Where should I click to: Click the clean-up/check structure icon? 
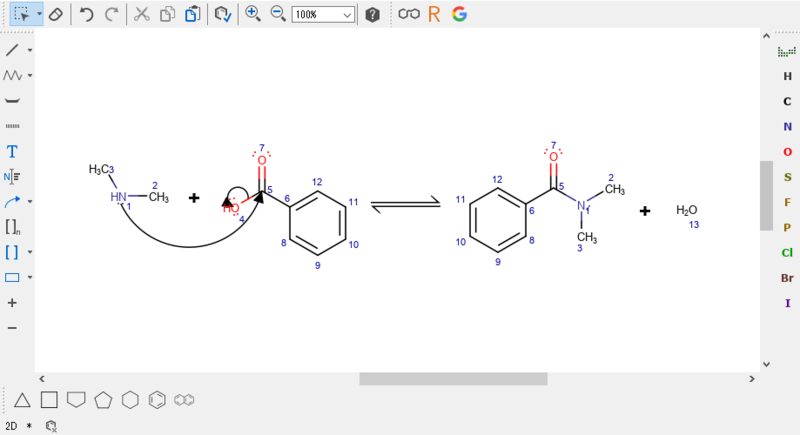tap(223, 14)
